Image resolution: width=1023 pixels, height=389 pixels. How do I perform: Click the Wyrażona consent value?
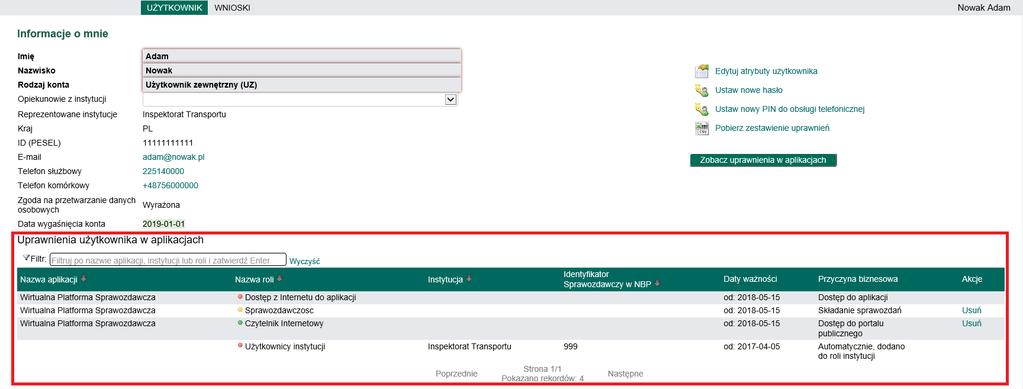161,205
